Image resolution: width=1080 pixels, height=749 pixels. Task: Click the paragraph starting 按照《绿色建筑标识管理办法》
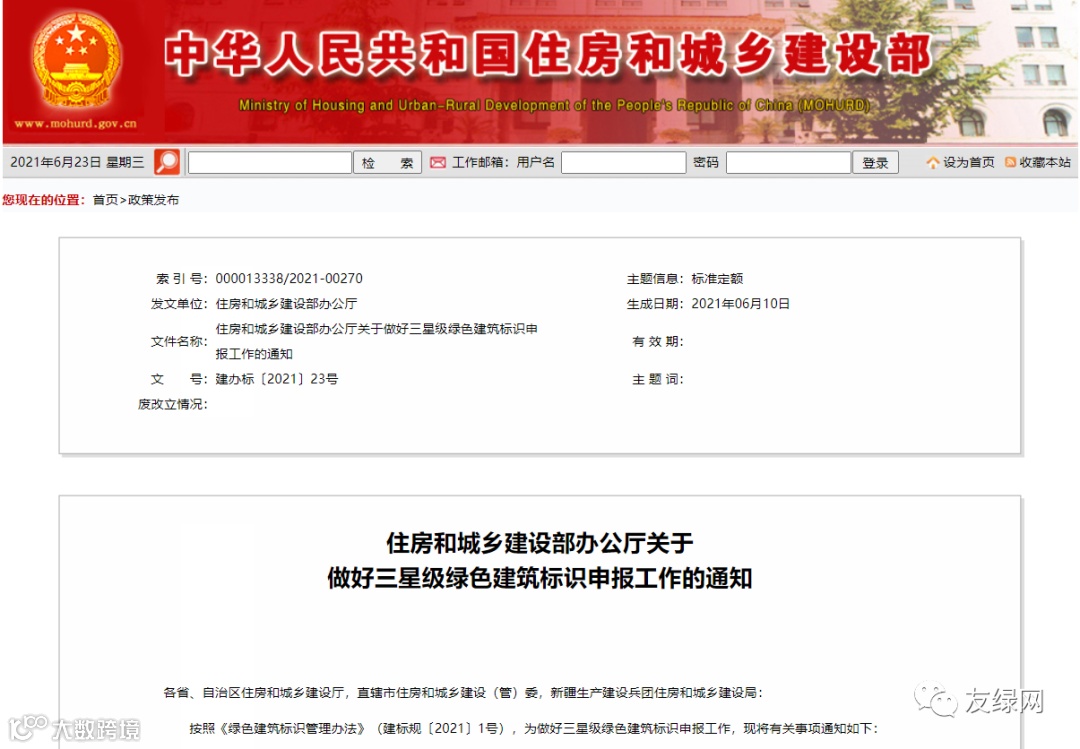click(534, 728)
